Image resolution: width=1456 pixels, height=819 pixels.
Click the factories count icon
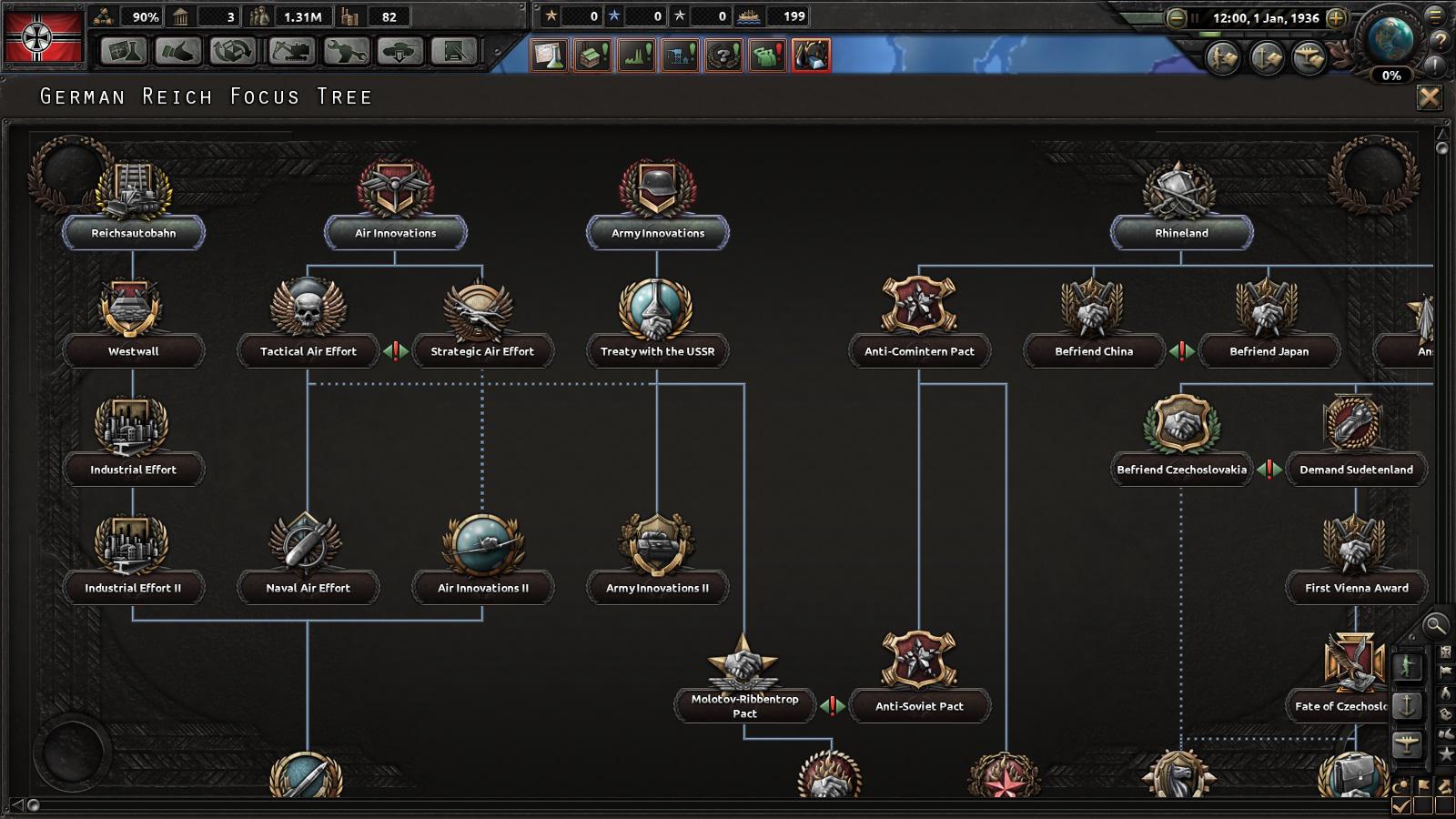(x=349, y=16)
